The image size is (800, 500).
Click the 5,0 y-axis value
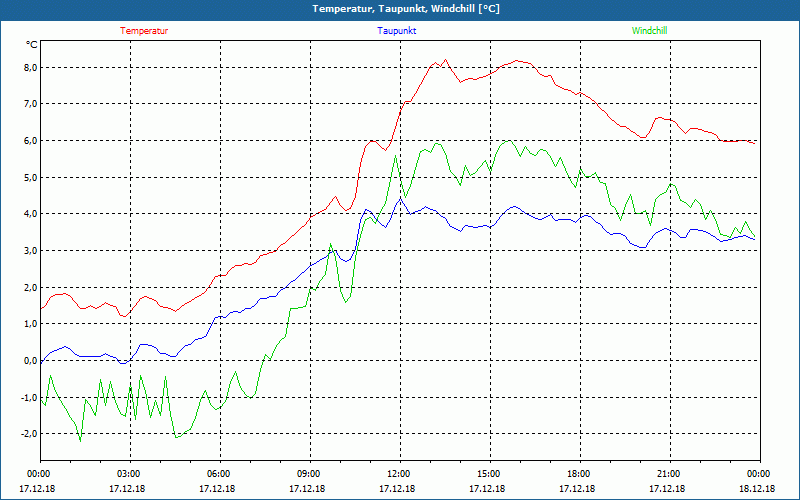[30, 178]
